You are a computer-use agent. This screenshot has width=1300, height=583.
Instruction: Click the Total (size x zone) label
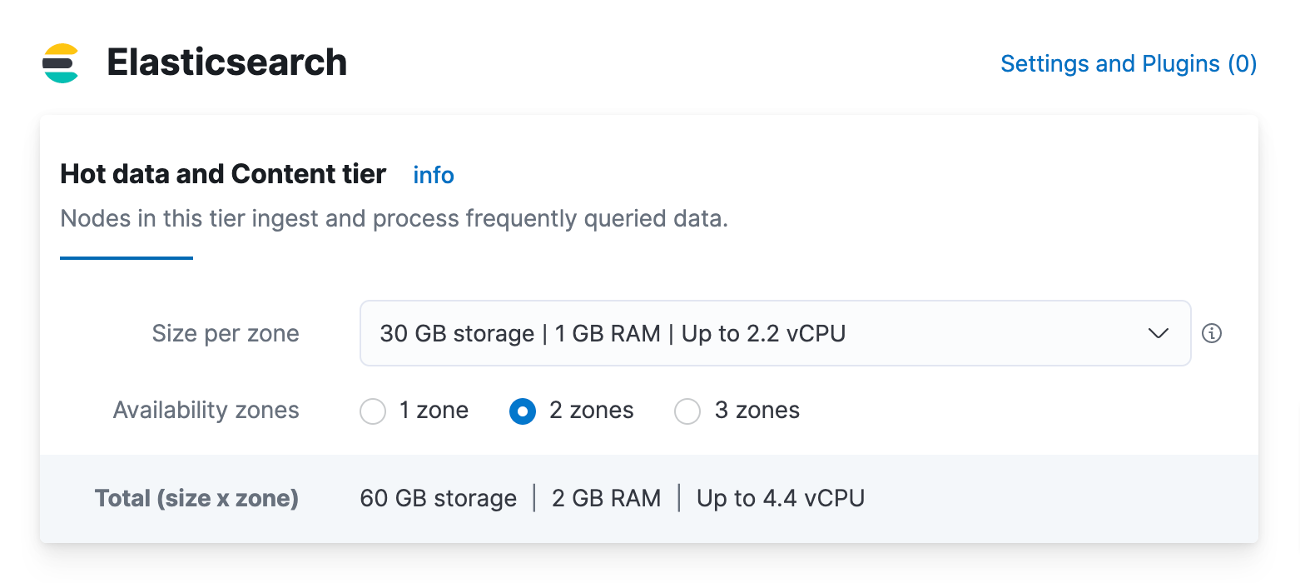click(197, 498)
